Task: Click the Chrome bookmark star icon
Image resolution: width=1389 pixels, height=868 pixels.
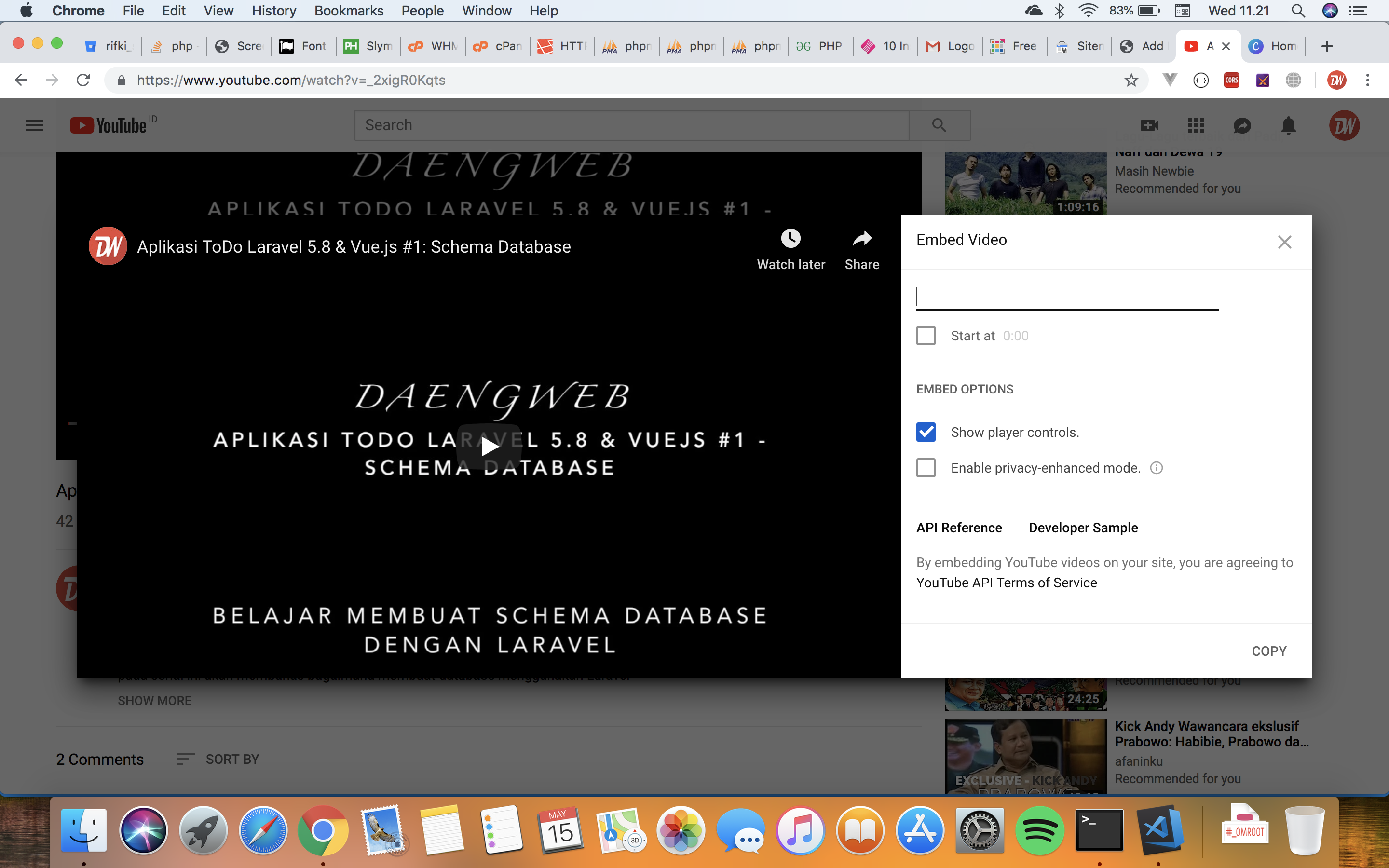Action: [x=1131, y=80]
